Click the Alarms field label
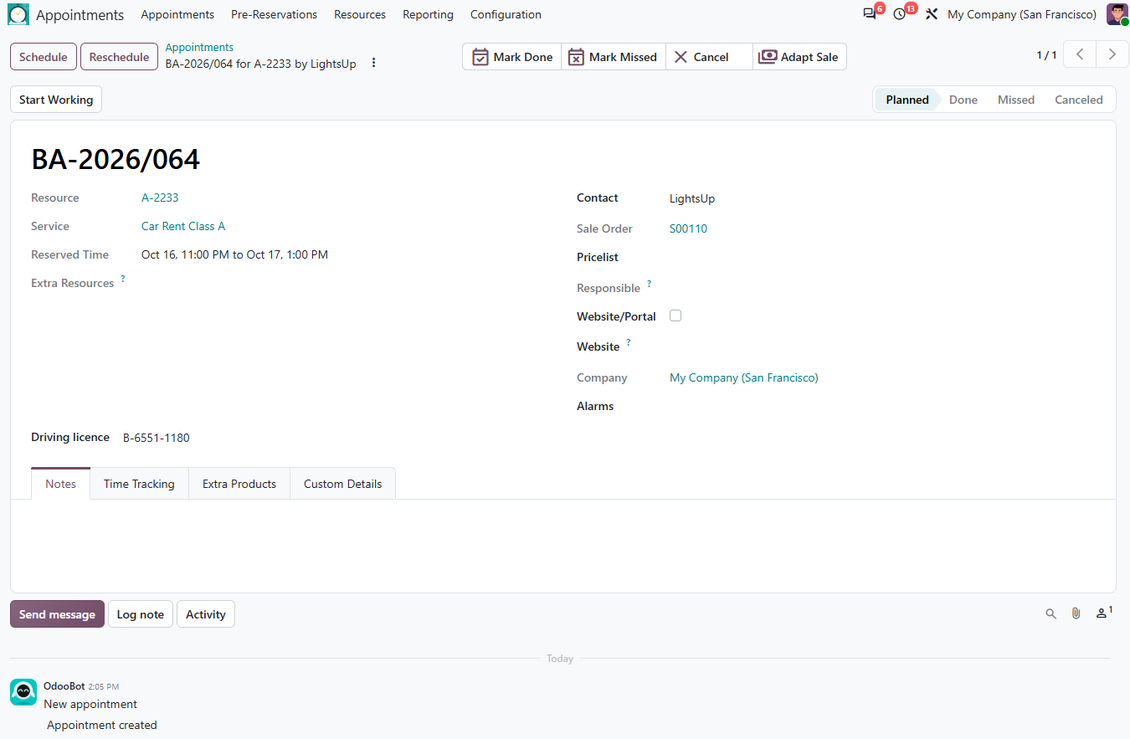The image size is (1130, 739). pyautogui.click(x=595, y=406)
